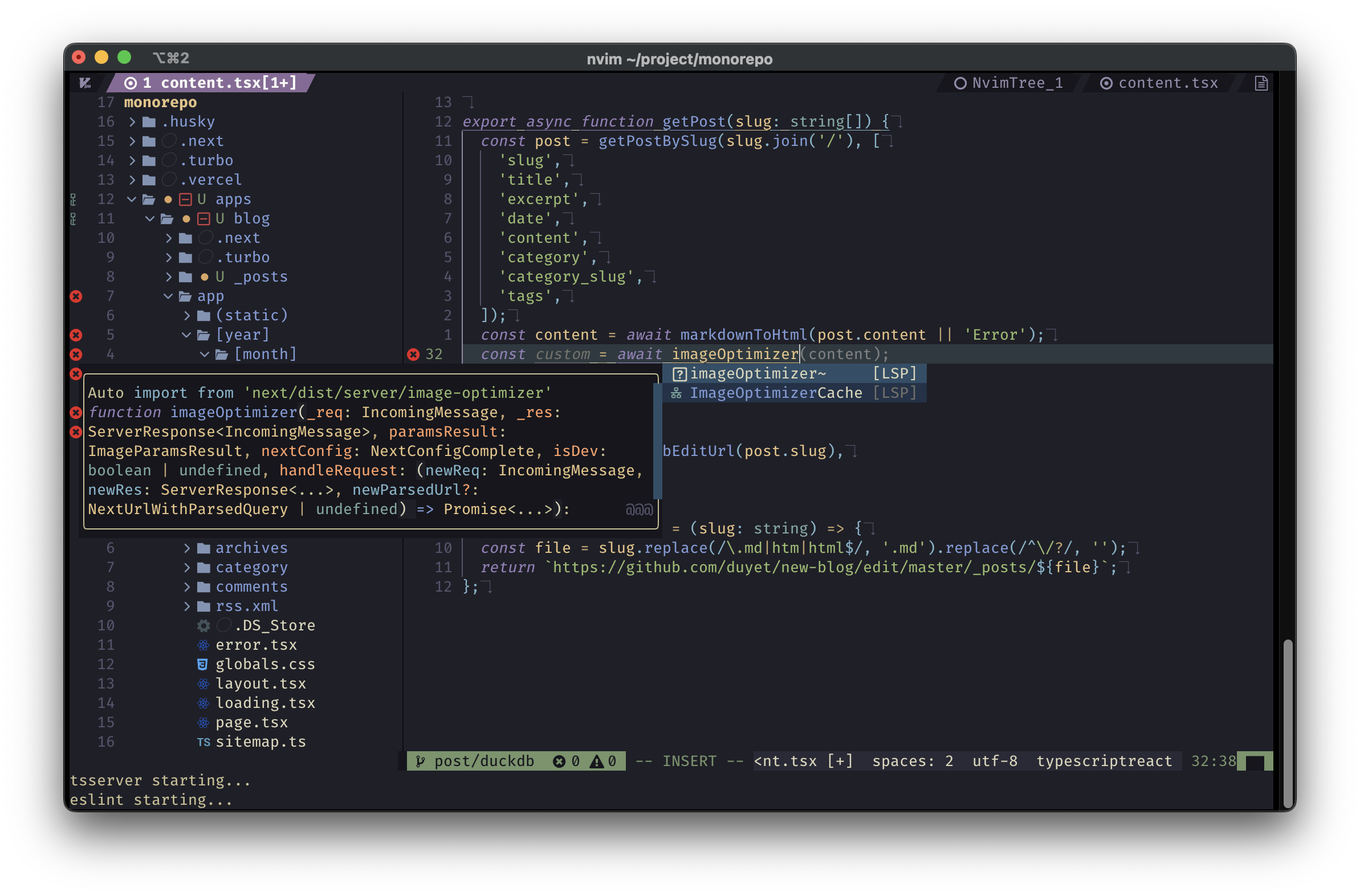Viewport: 1360px width, 896px height.
Task: Collapse the [year] folder
Action: 186,335
